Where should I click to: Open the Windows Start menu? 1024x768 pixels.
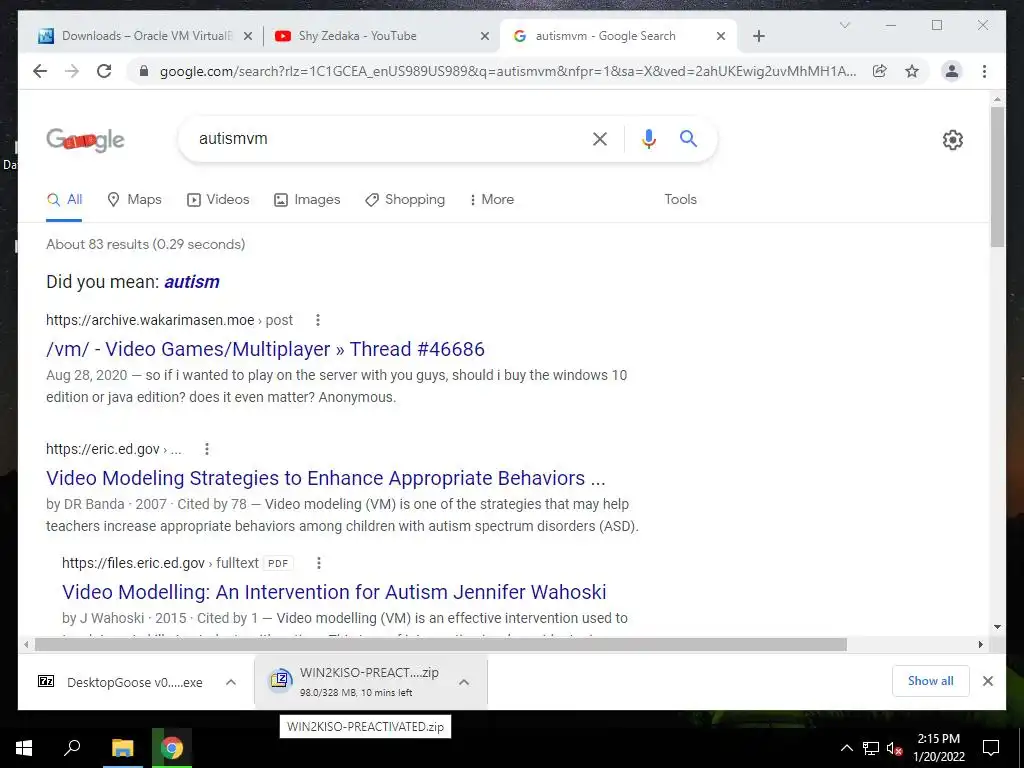24,748
